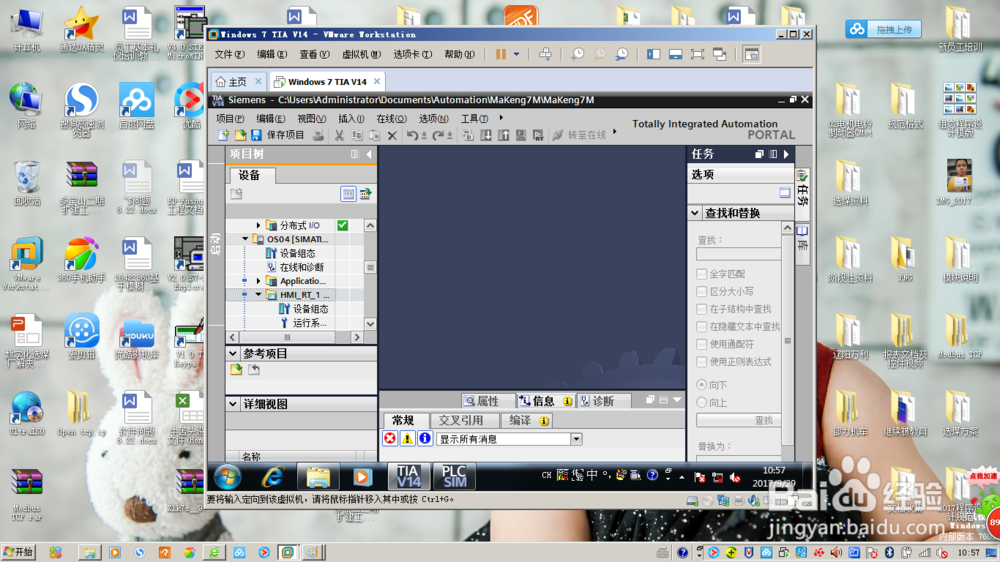The width and height of the screenshot is (1000, 562).
Task: Select 向上 search direction radio
Action: click(702, 403)
